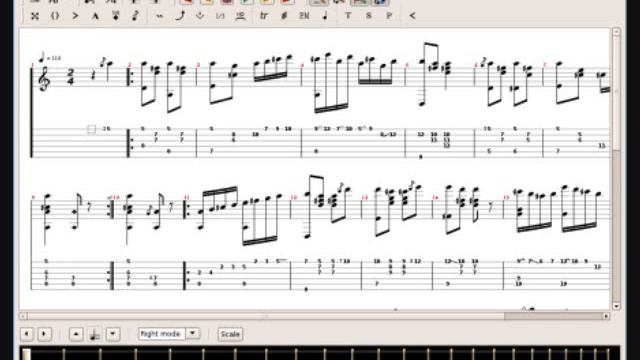Toggle palm mute (PM) effect
Image resolution: width=640 pixels, height=360 pixels.
[x=304, y=16]
